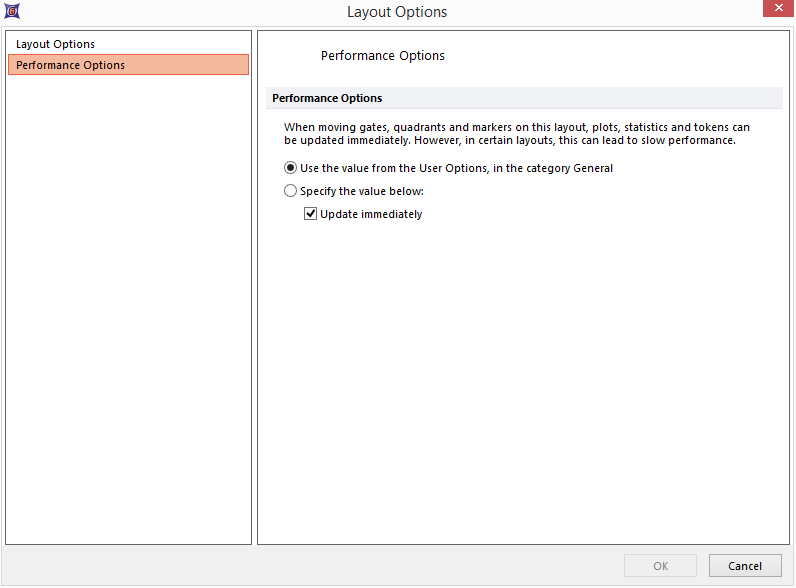The image size is (796, 588).
Task: Choose the 'Specify the value below' radio button
Action: pyautogui.click(x=291, y=191)
